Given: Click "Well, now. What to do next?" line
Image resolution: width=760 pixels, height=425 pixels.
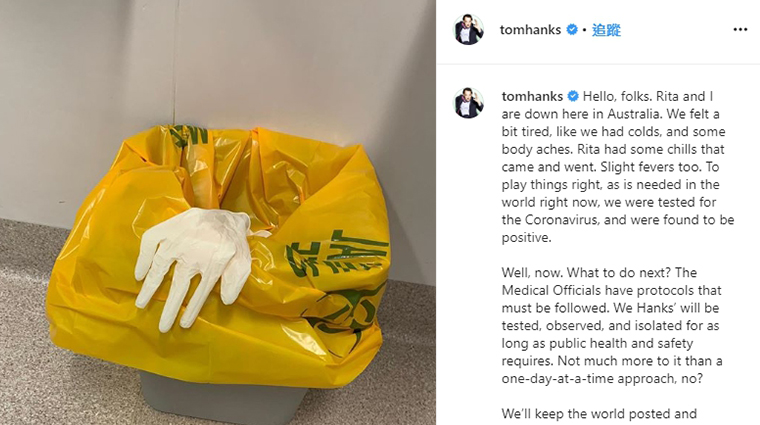Looking at the screenshot, I should (x=586, y=272).
